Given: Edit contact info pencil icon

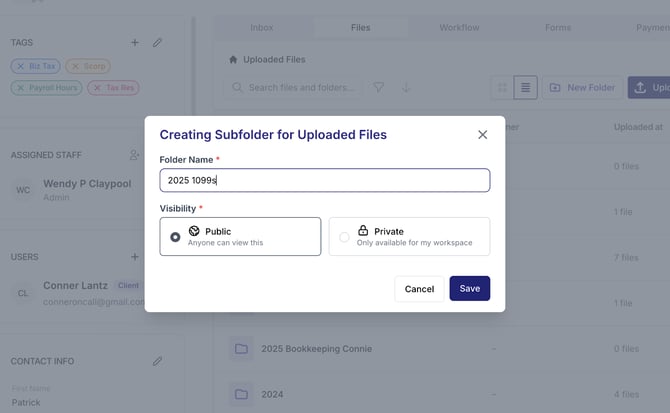Looking at the screenshot, I should [157, 361].
